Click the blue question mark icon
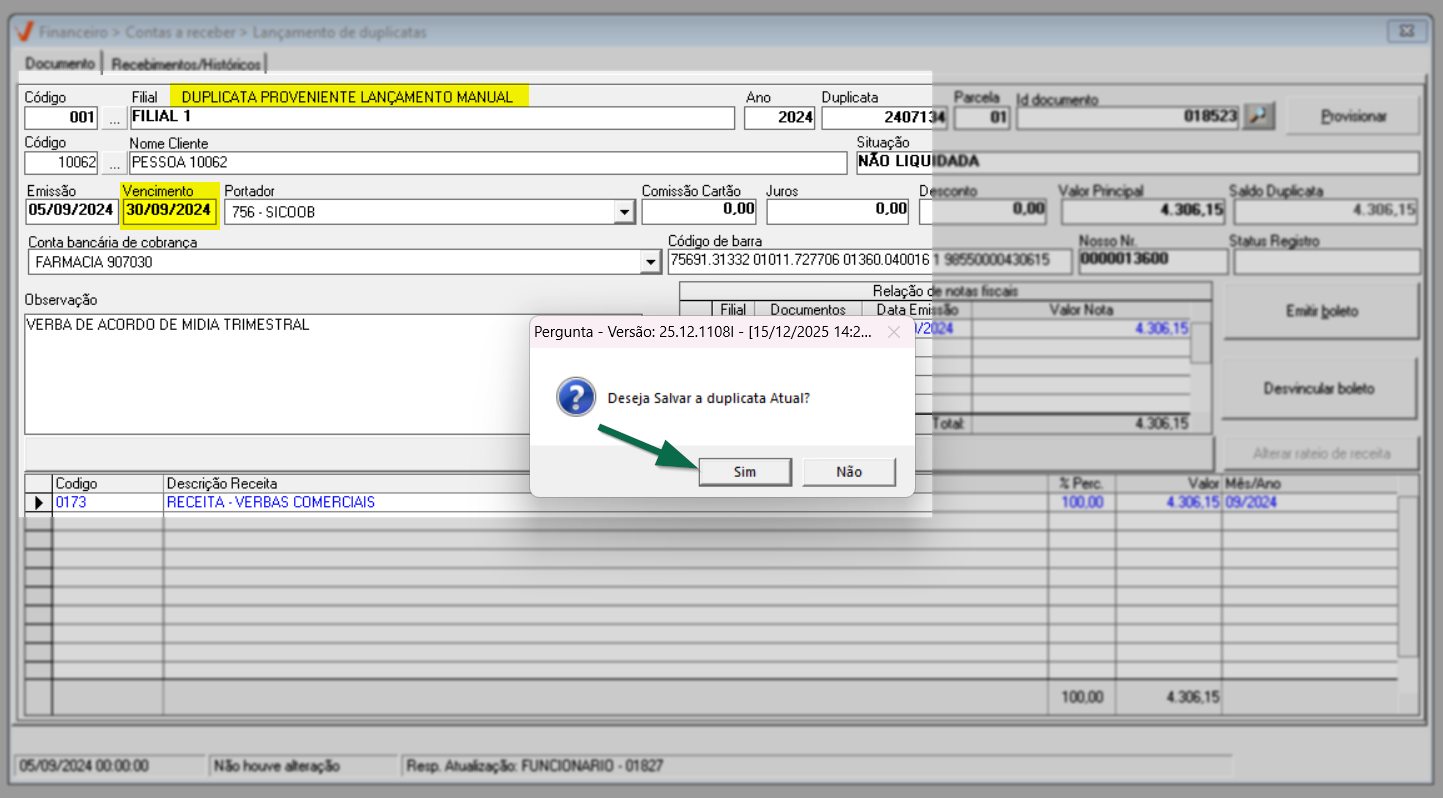The width and height of the screenshot is (1443, 798). [x=576, y=397]
